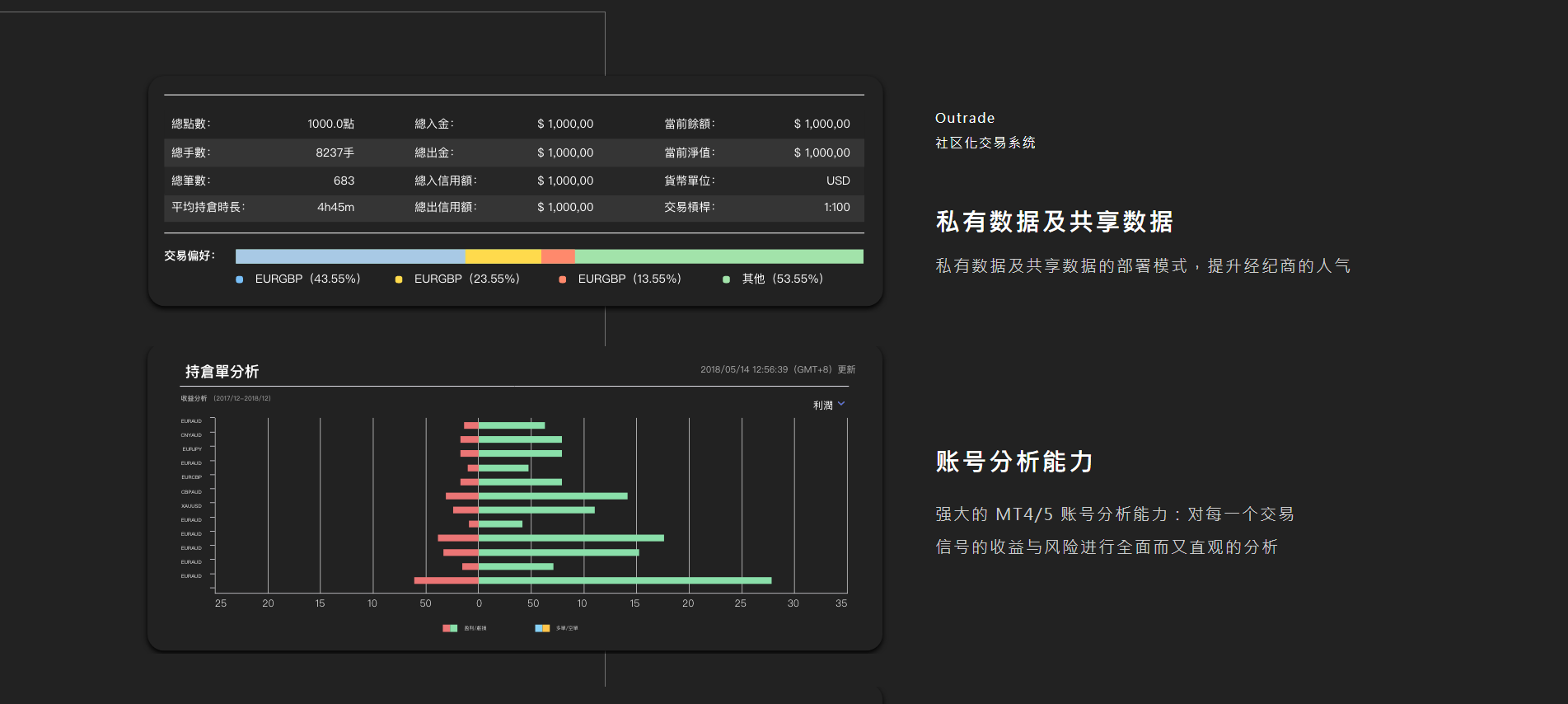Click the 交易槓桿 label

(x=690, y=207)
